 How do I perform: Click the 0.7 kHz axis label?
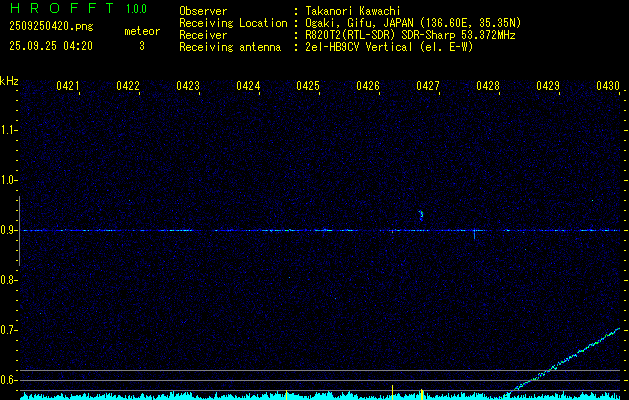8,330
